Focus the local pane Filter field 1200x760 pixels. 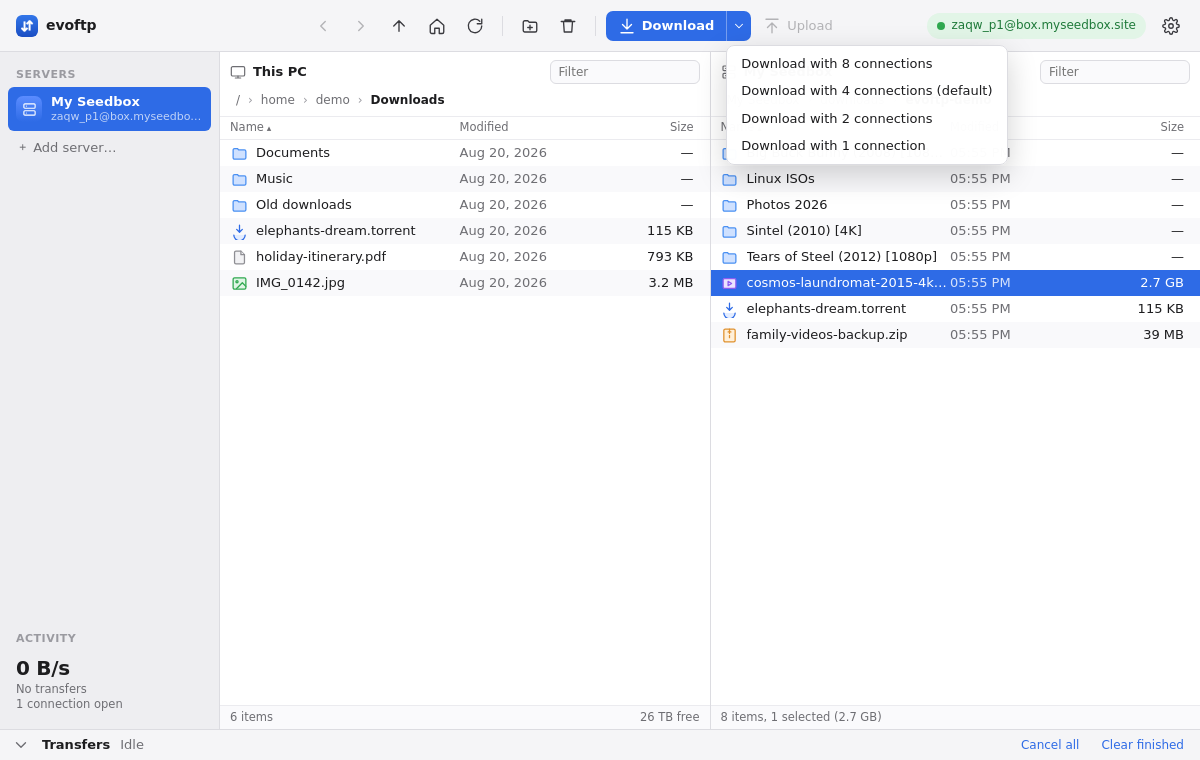tap(625, 72)
